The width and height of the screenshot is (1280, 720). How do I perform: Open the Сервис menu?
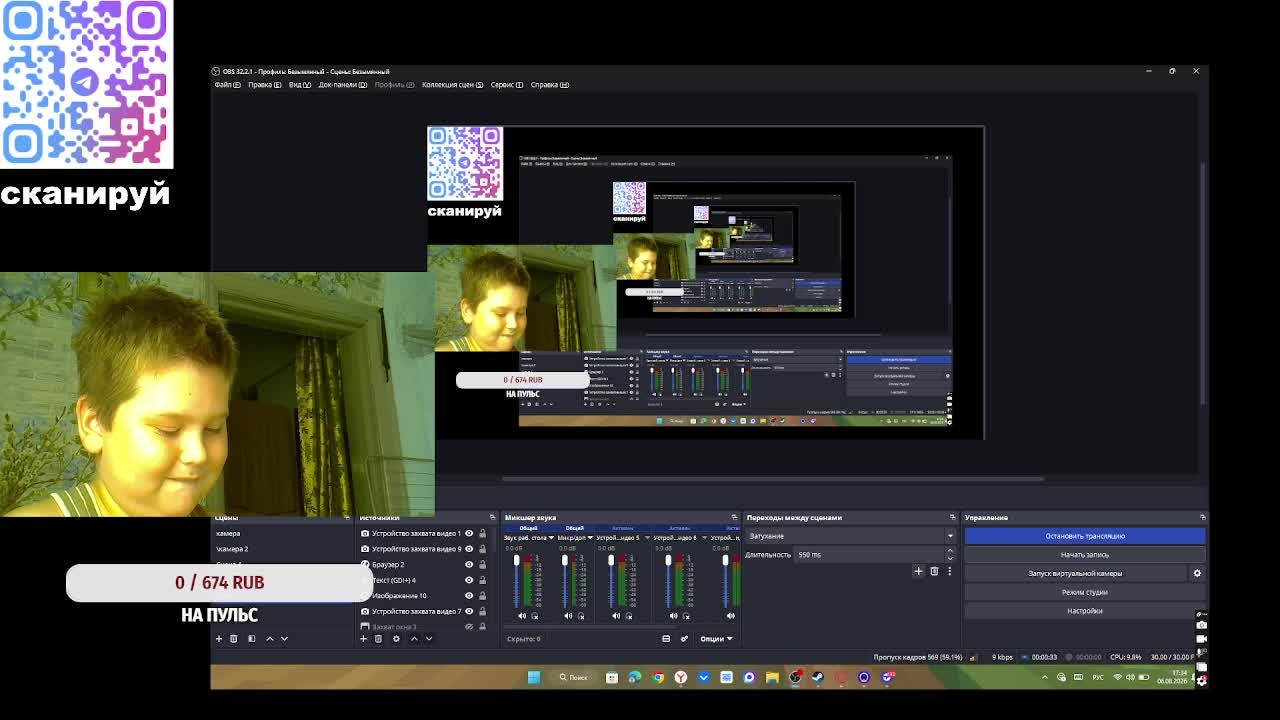507,85
